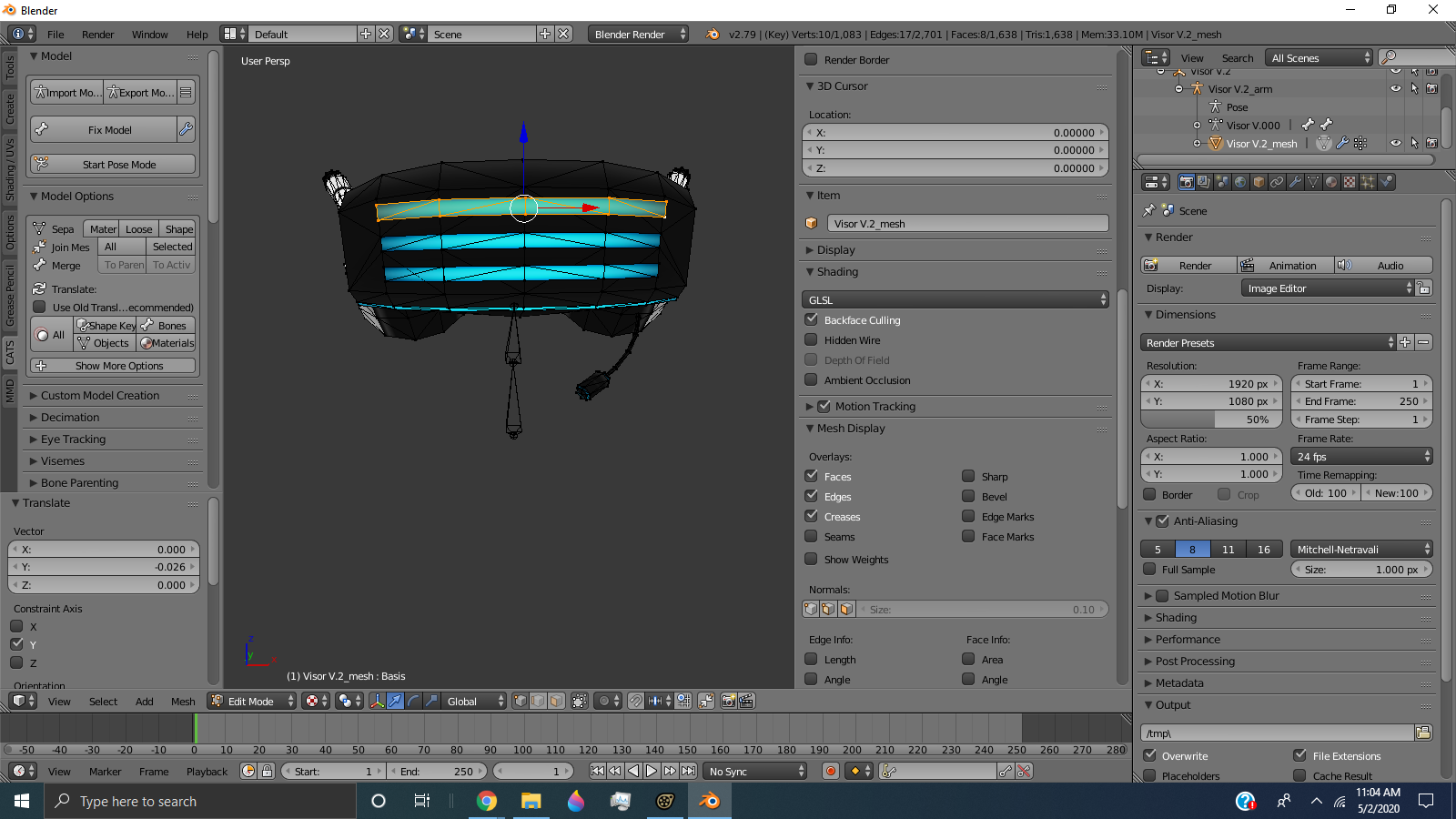Enable the rotate manipulator arc icon
Screen dimensions: 1456x819
click(413, 701)
